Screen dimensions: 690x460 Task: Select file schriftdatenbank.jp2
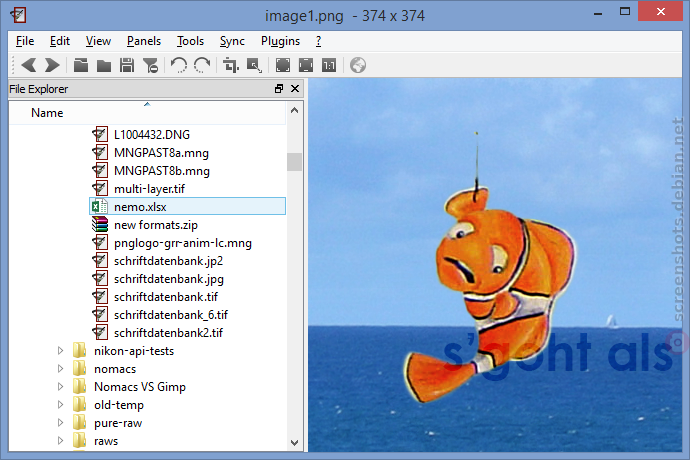click(x=168, y=261)
